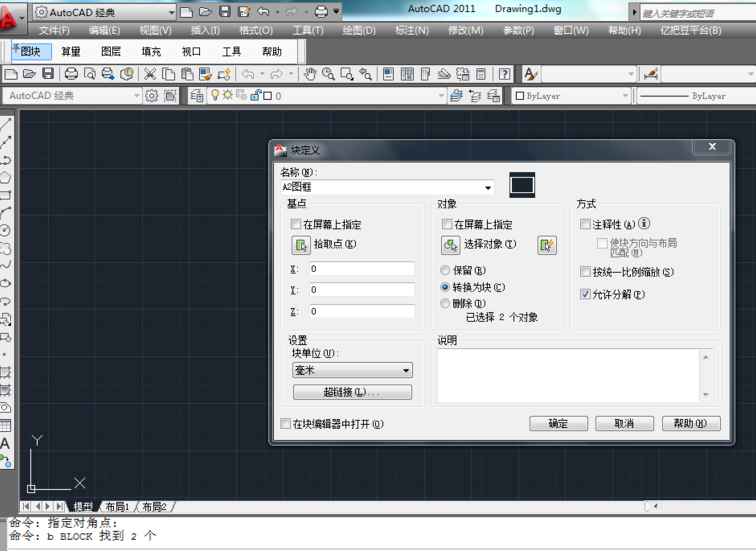Screen dimensions: 756x551
Task: Switch to the 布局2 layout tab
Action: point(154,507)
